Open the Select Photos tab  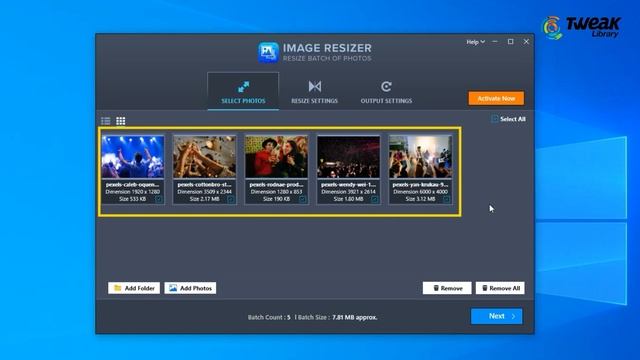point(243,91)
